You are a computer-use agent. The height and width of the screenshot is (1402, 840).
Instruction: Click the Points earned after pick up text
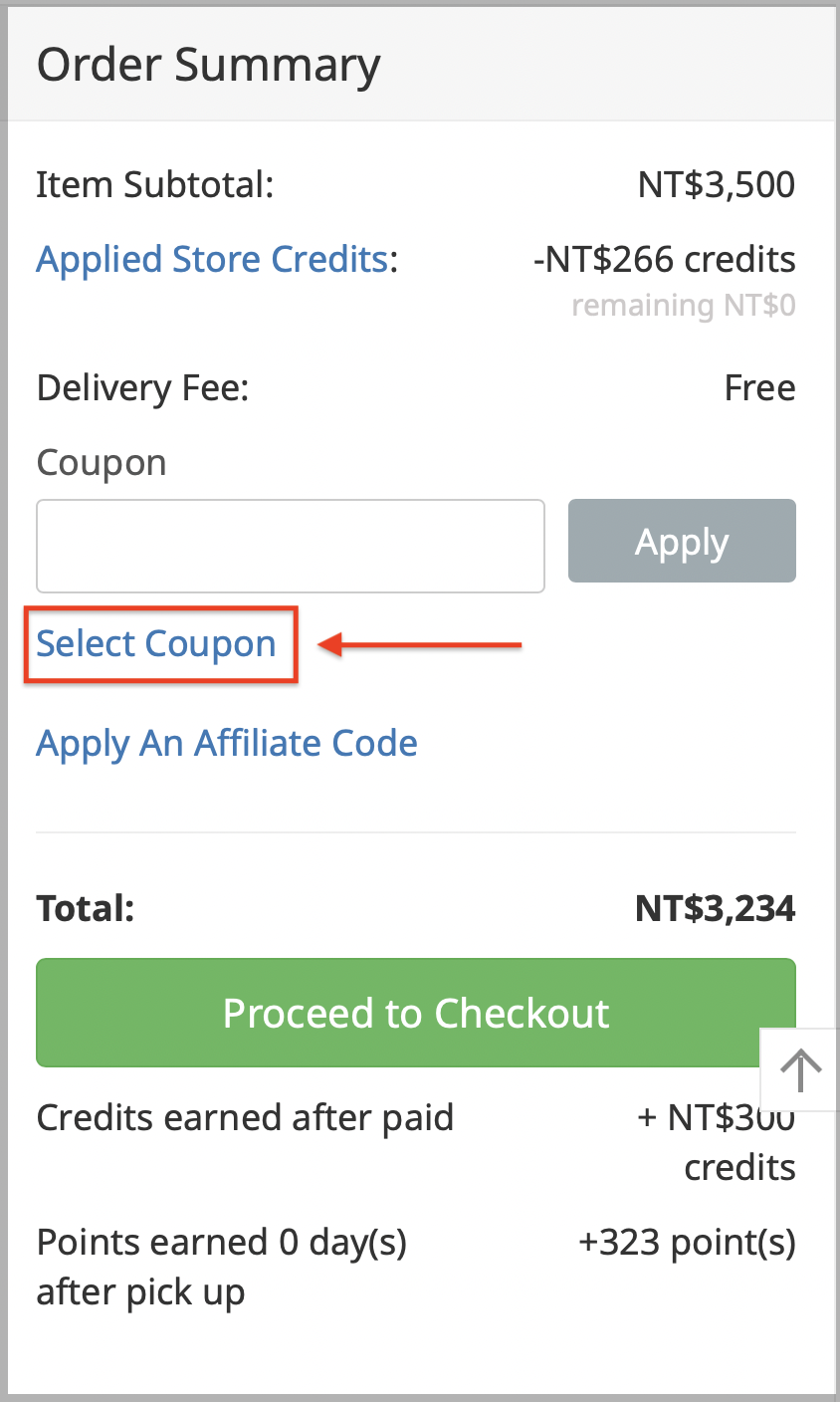pyautogui.click(x=221, y=1267)
